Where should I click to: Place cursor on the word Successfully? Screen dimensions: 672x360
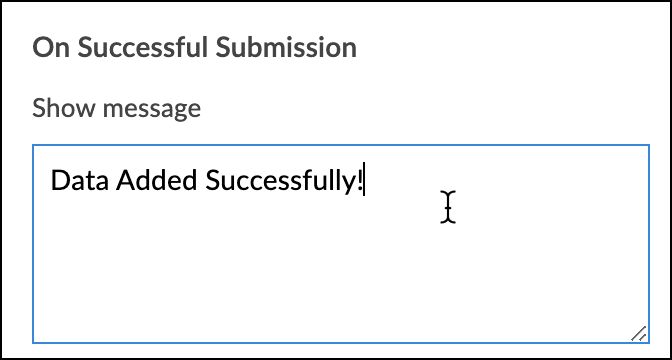pos(281,182)
